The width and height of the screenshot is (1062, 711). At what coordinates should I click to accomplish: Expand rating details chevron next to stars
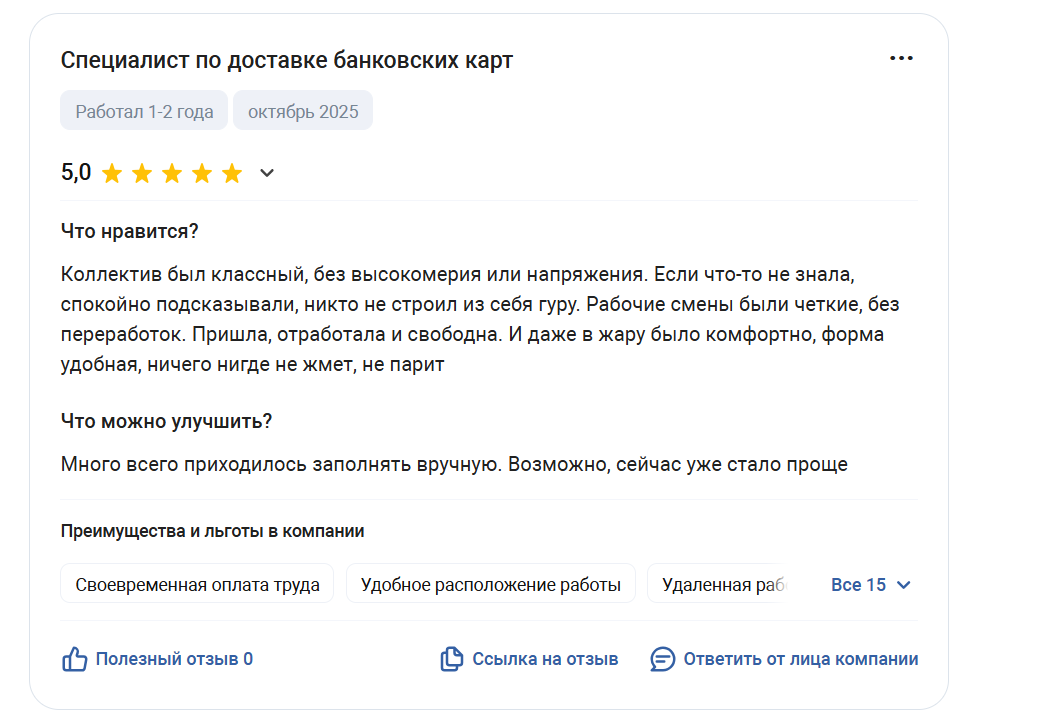coord(267,174)
